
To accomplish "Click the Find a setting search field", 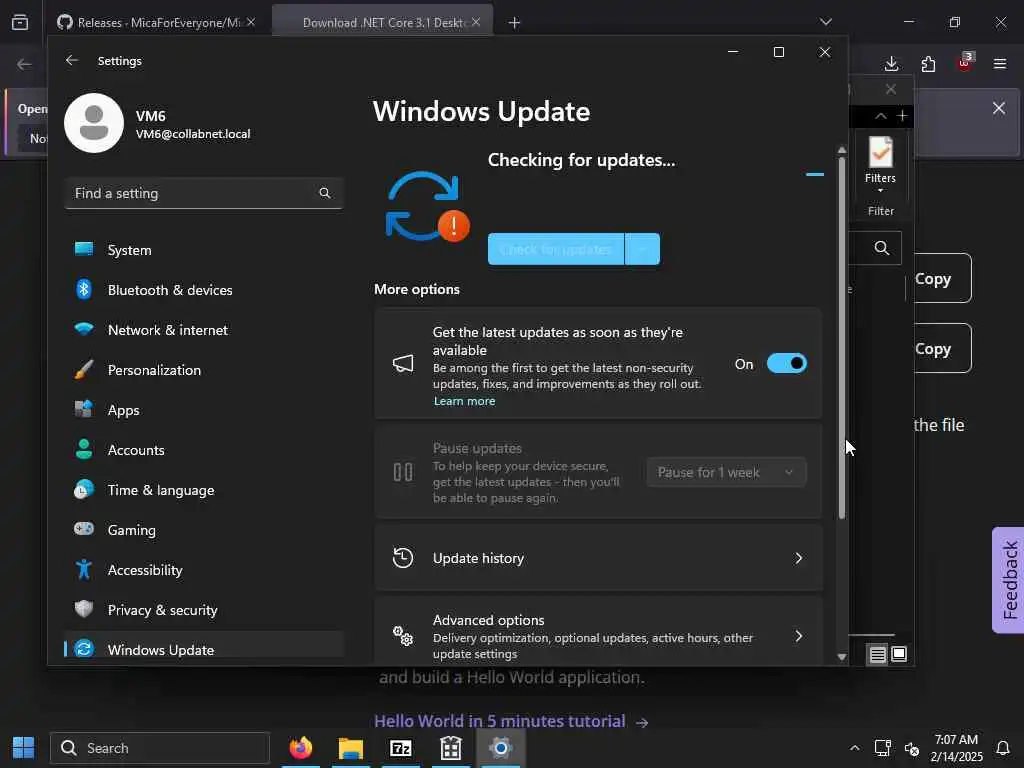I will (204, 193).
